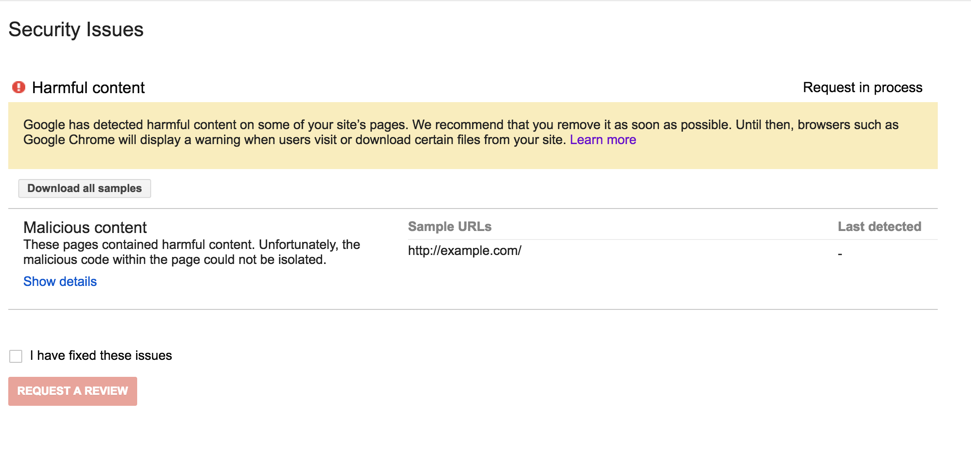Click the 'Security Issues' page title

76,30
